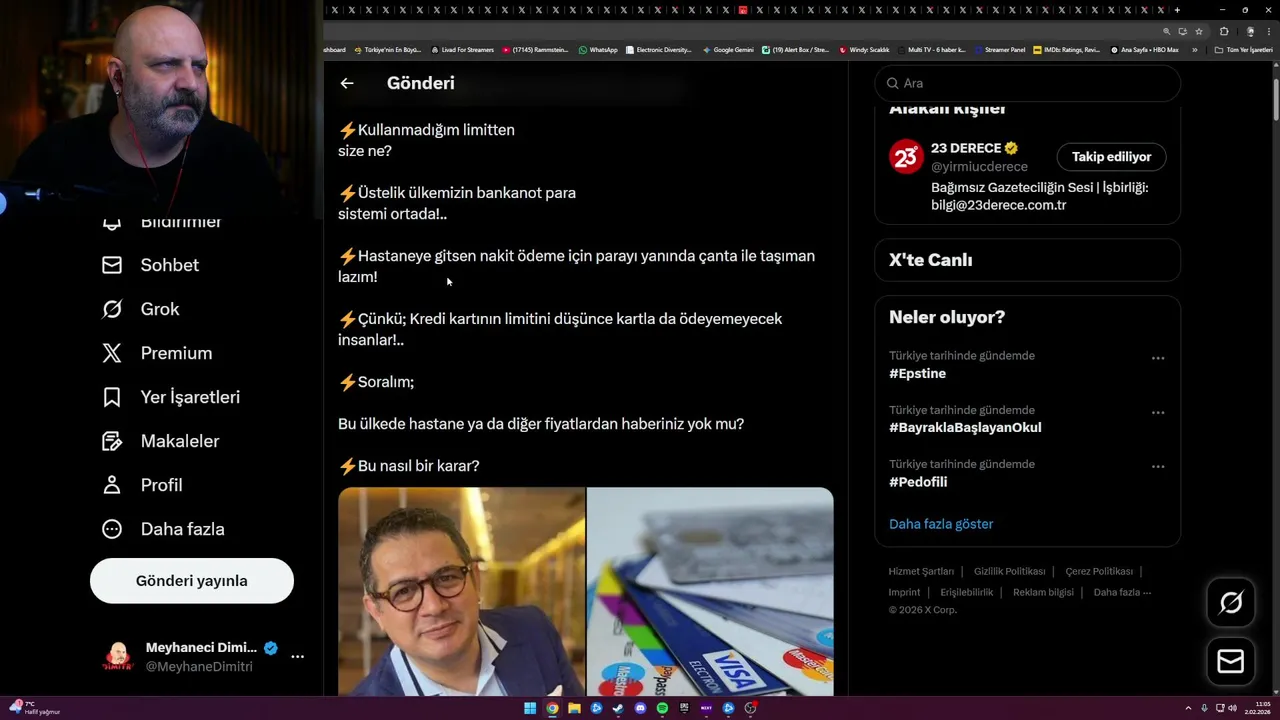The image size is (1280, 720).
Task: Click the Profil person icon
Action: click(x=112, y=485)
